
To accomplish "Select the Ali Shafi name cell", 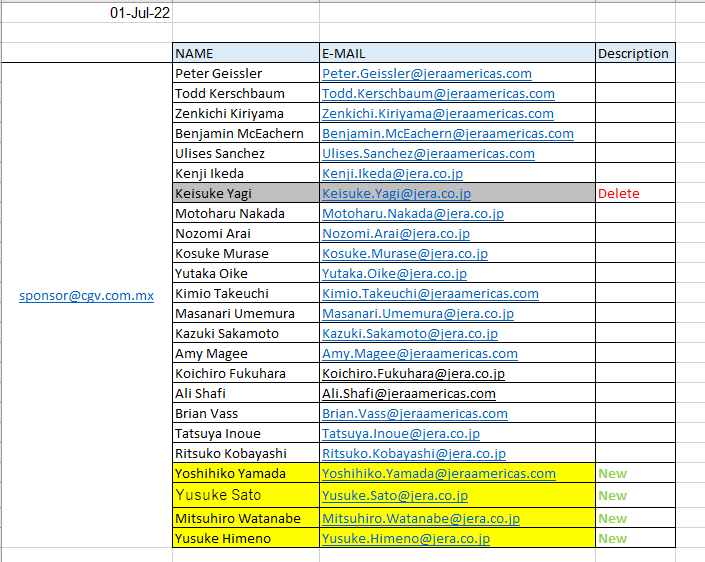I will [246, 393].
